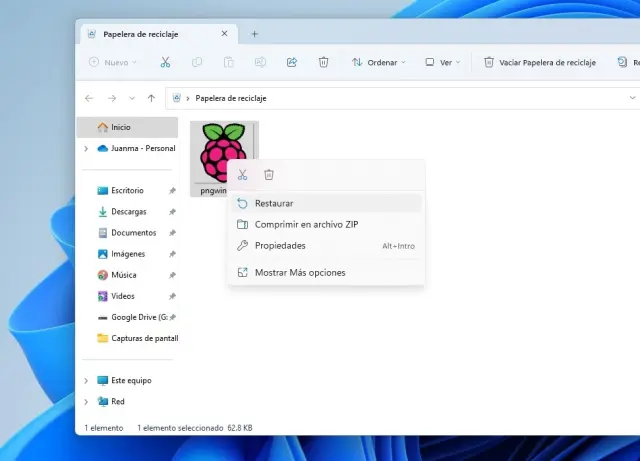Click the Cut scissors icon in toolbar

point(165,62)
